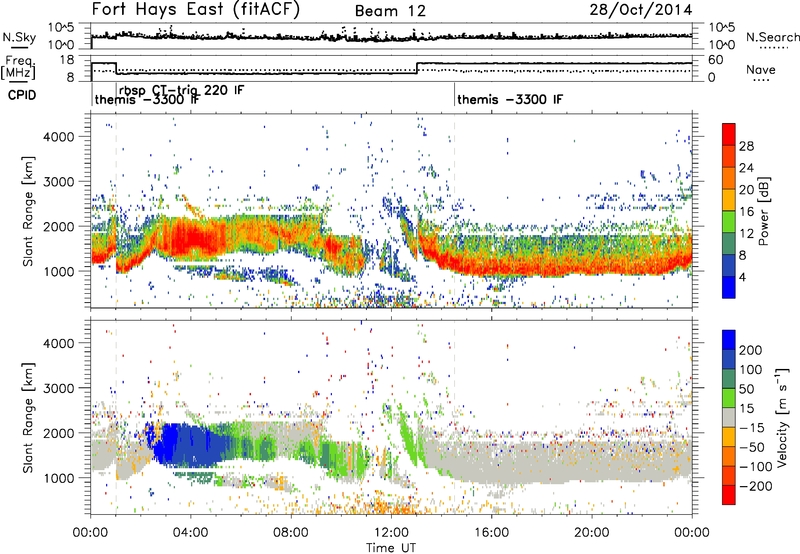Click the date '28/Oct/2014'
800x554 pixels.
(x=641, y=10)
